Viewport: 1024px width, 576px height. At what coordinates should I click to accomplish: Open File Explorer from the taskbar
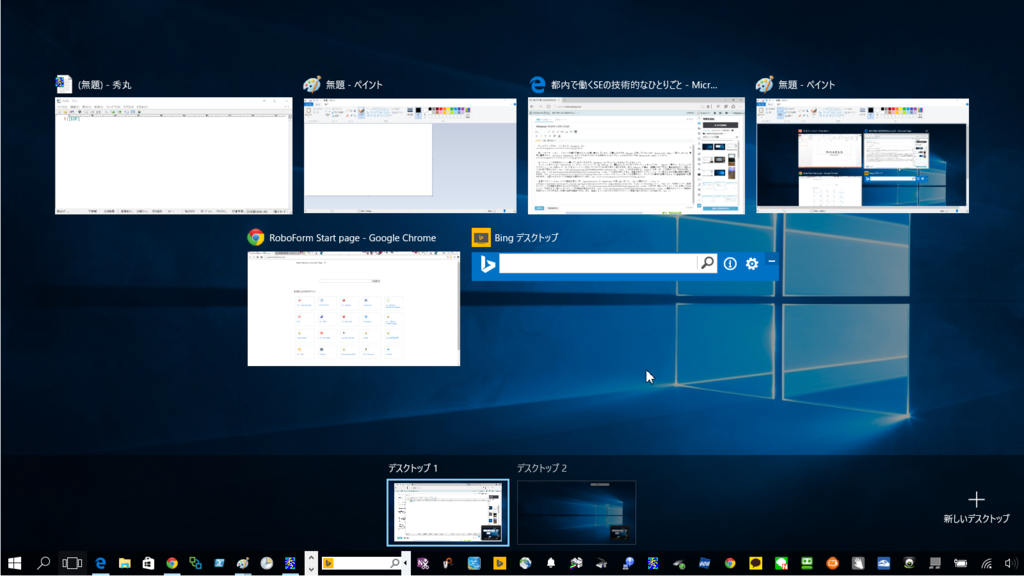tap(124, 563)
